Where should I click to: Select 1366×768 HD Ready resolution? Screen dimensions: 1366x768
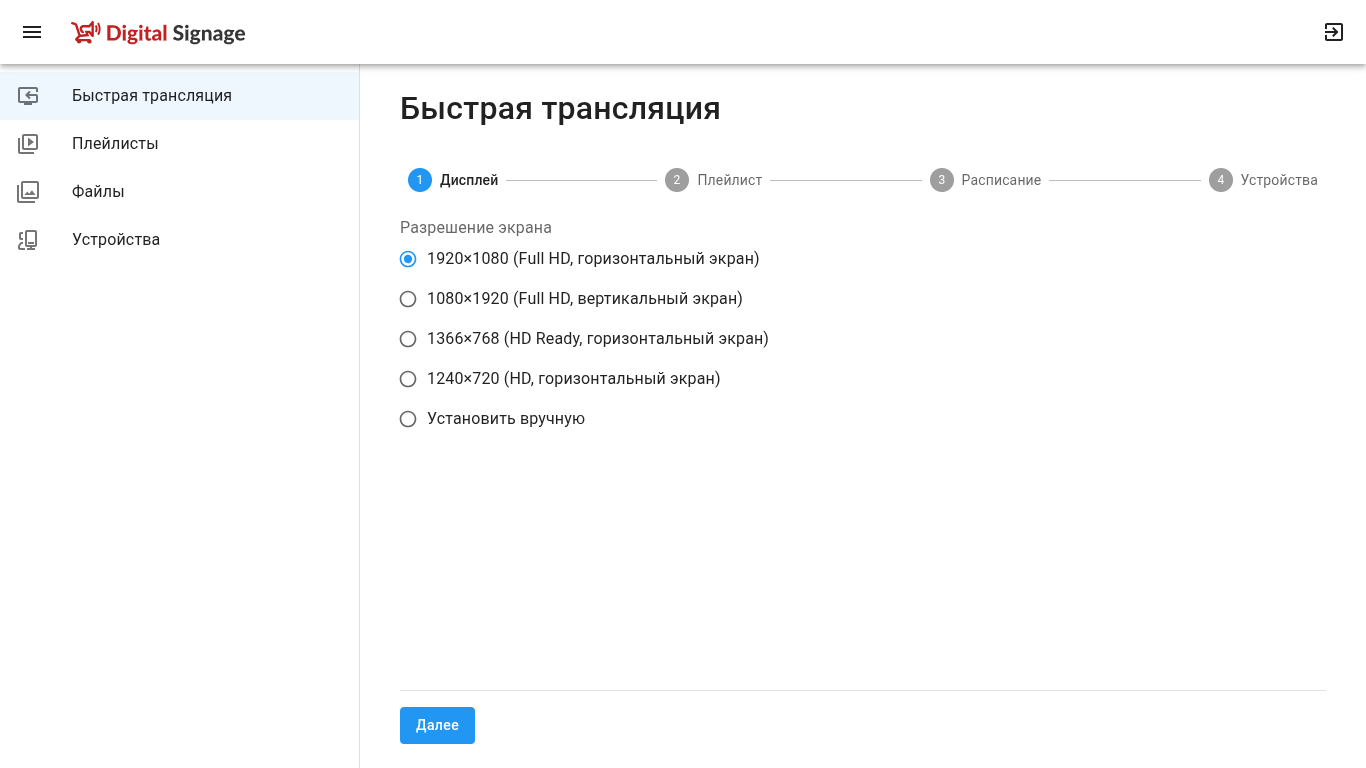[x=408, y=339]
